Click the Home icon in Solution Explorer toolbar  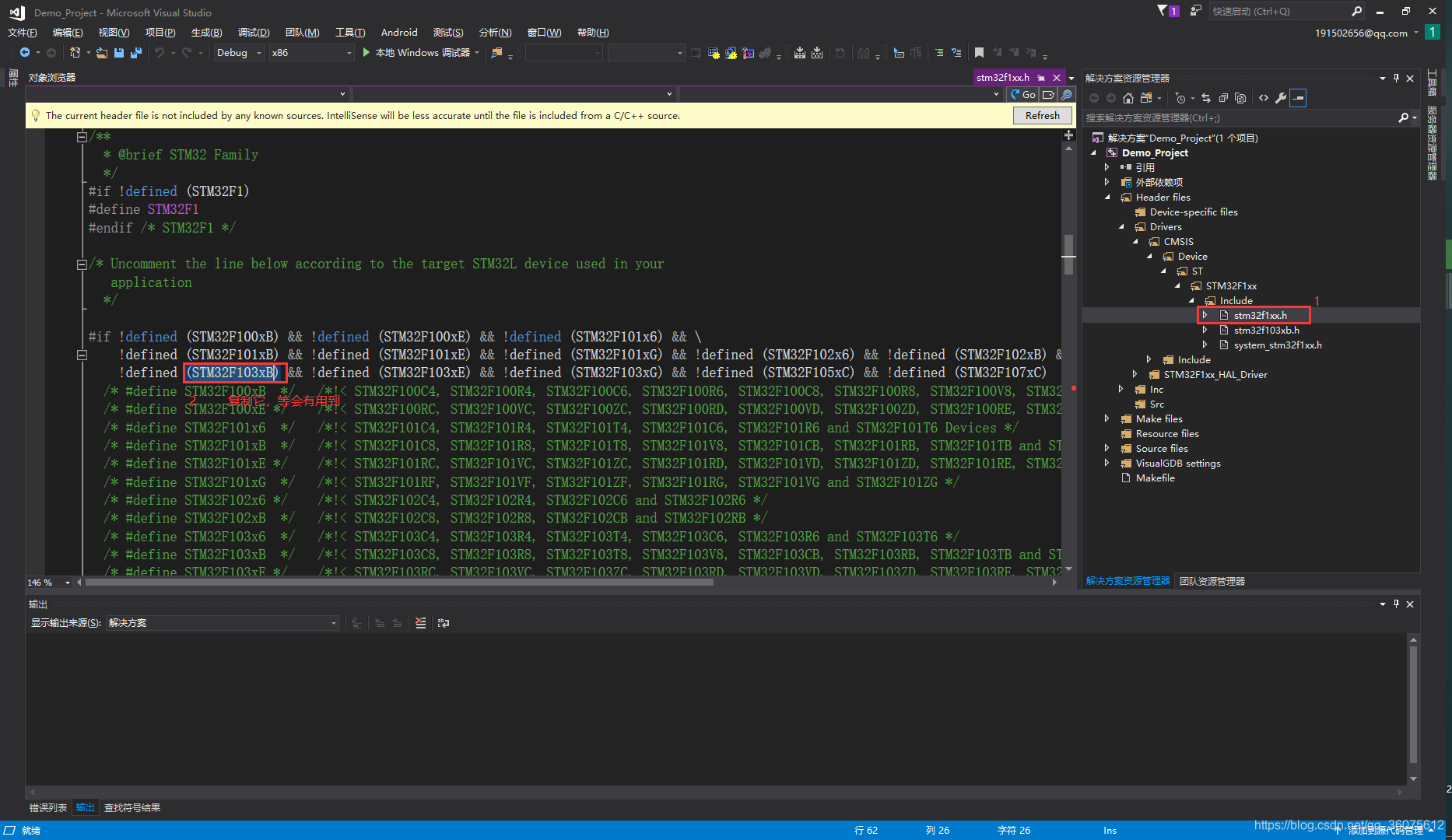(1128, 98)
